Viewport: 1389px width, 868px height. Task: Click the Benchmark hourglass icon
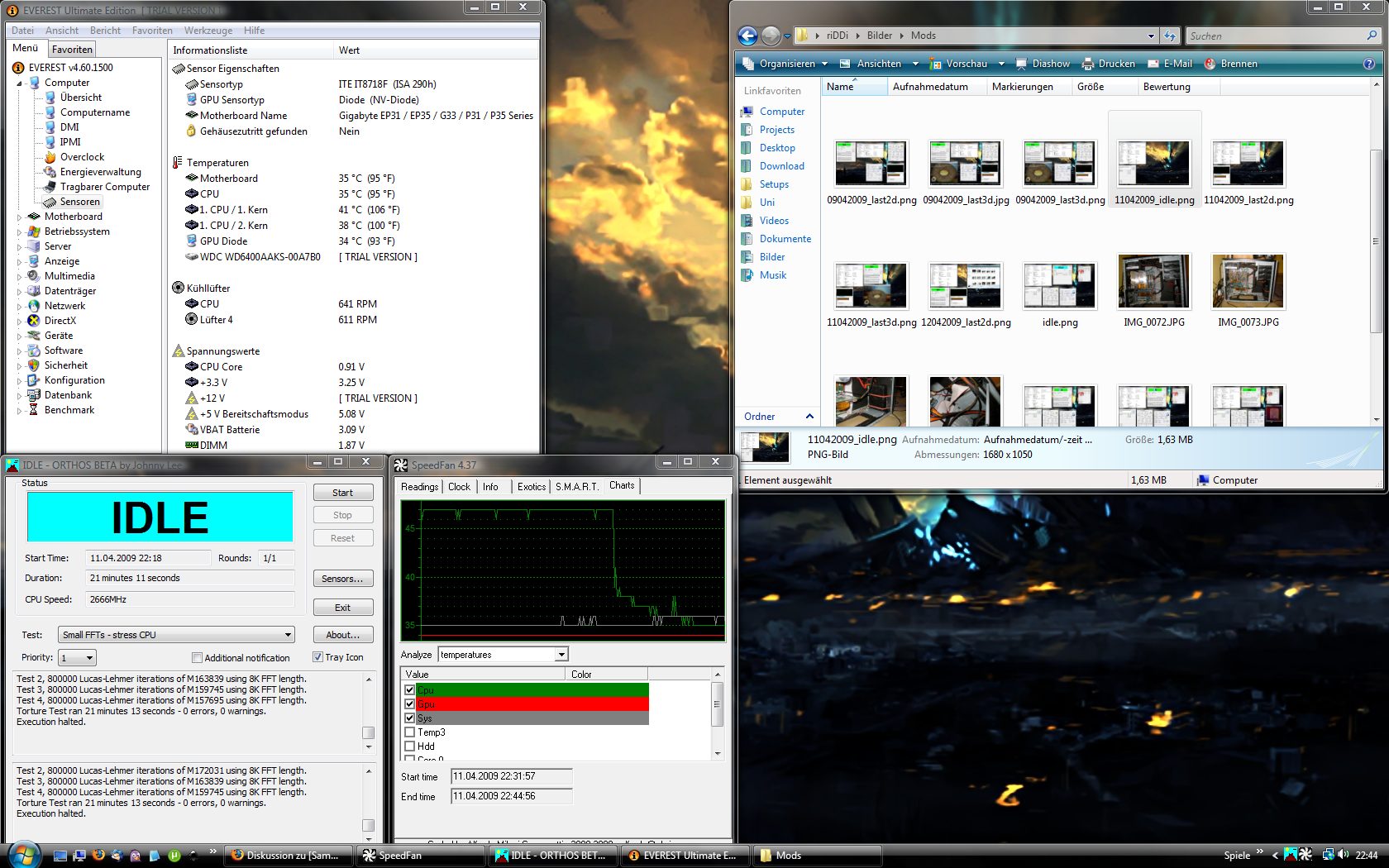point(34,410)
